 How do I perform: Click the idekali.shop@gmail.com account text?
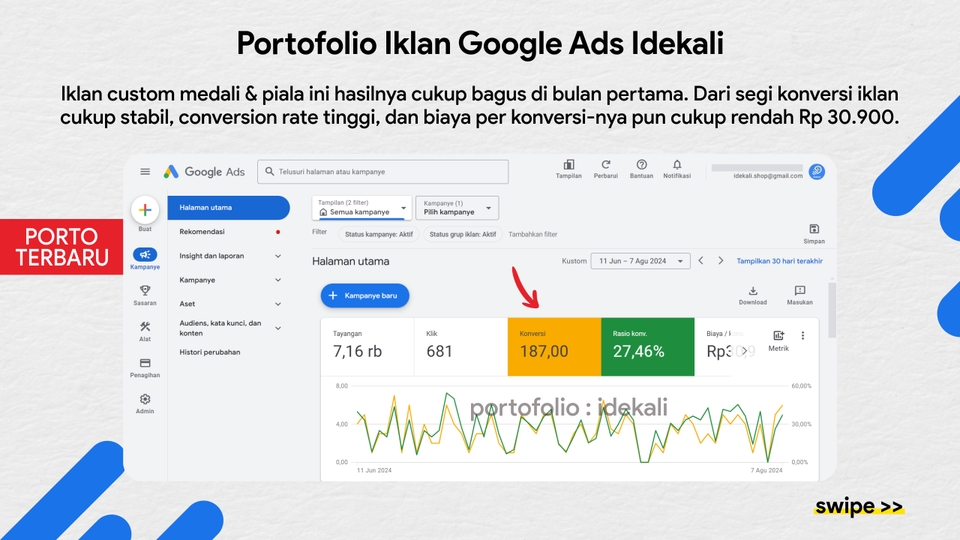point(768,176)
